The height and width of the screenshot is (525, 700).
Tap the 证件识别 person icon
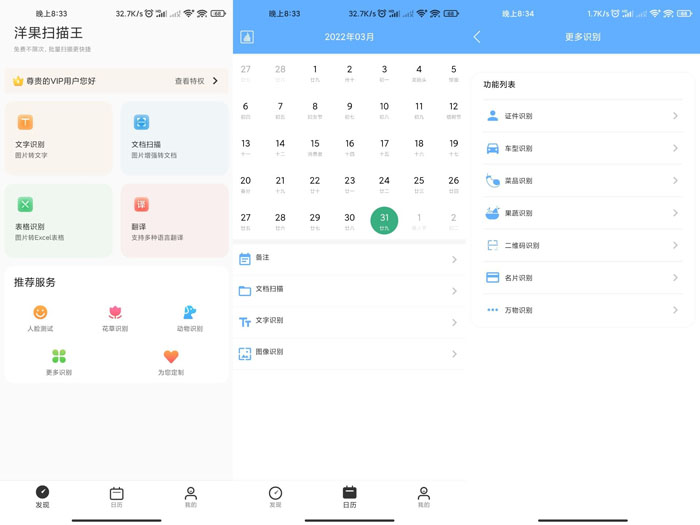click(x=492, y=116)
